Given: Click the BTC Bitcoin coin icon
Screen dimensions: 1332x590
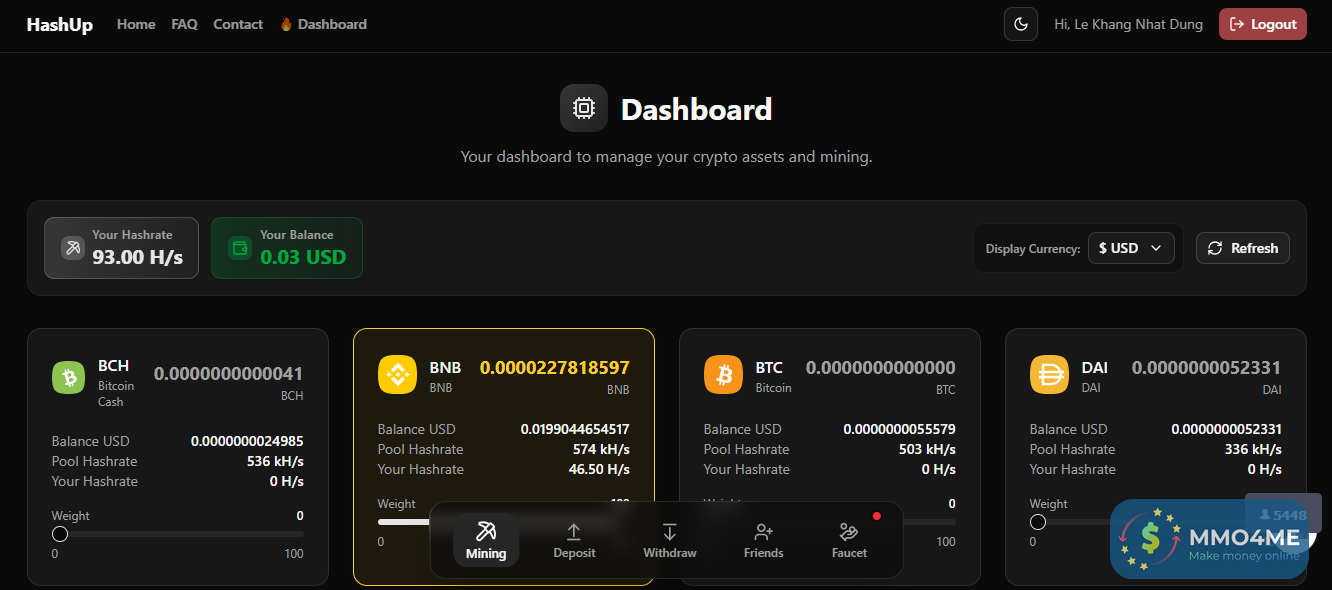Looking at the screenshot, I should click(x=723, y=374).
